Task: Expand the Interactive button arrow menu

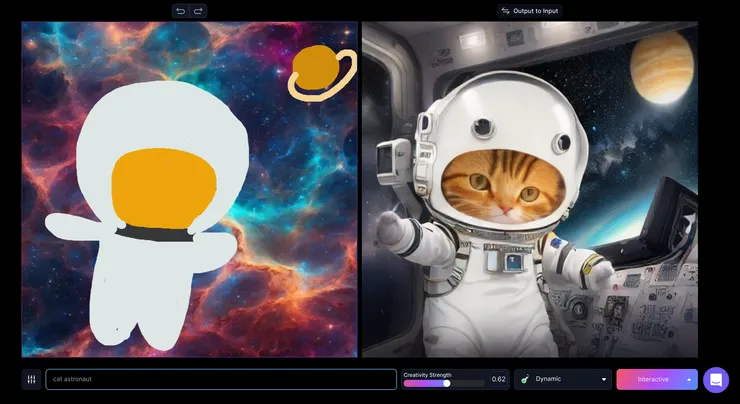Action: pyautogui.click(x=689, y=379)
